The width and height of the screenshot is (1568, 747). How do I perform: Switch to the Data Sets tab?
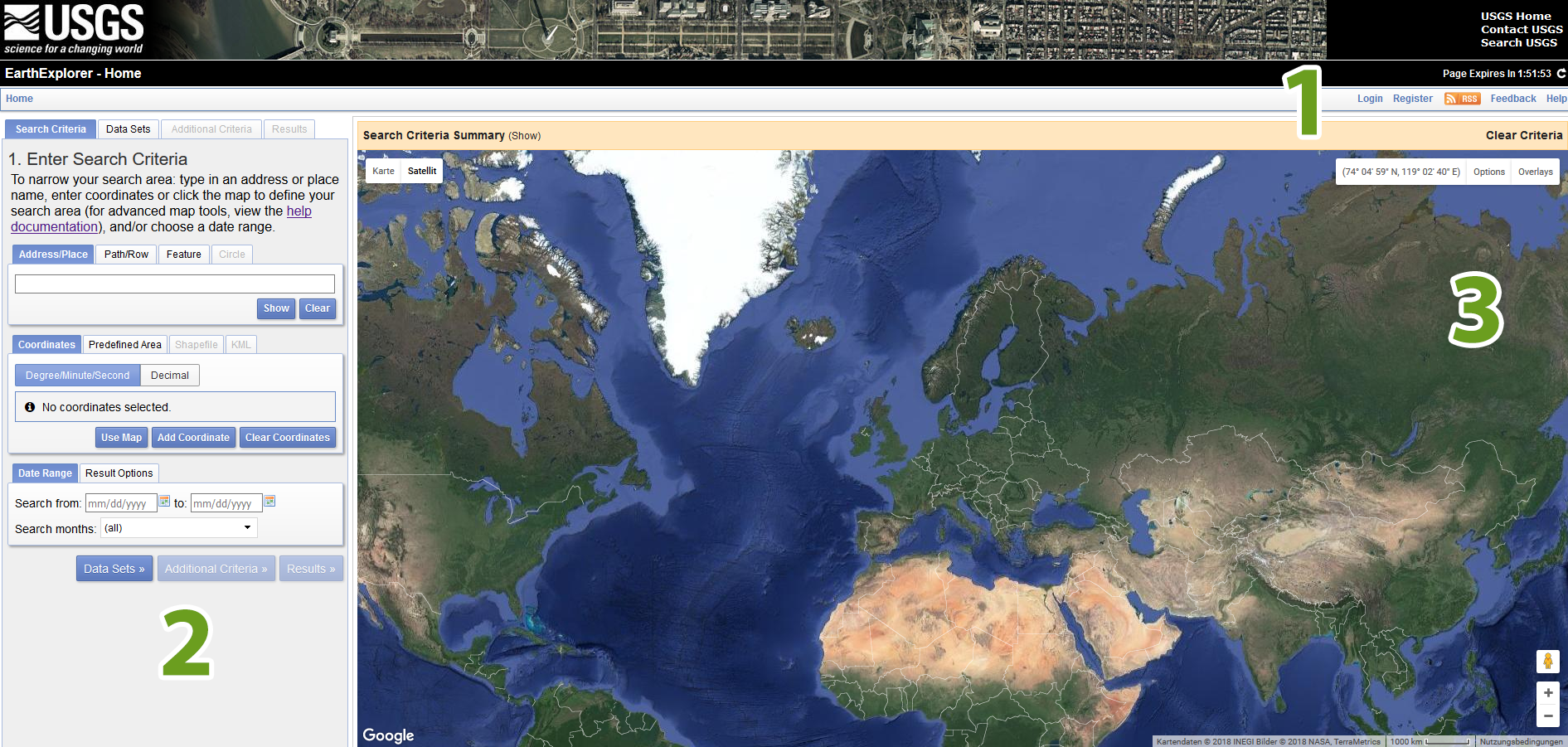[129, 129]
